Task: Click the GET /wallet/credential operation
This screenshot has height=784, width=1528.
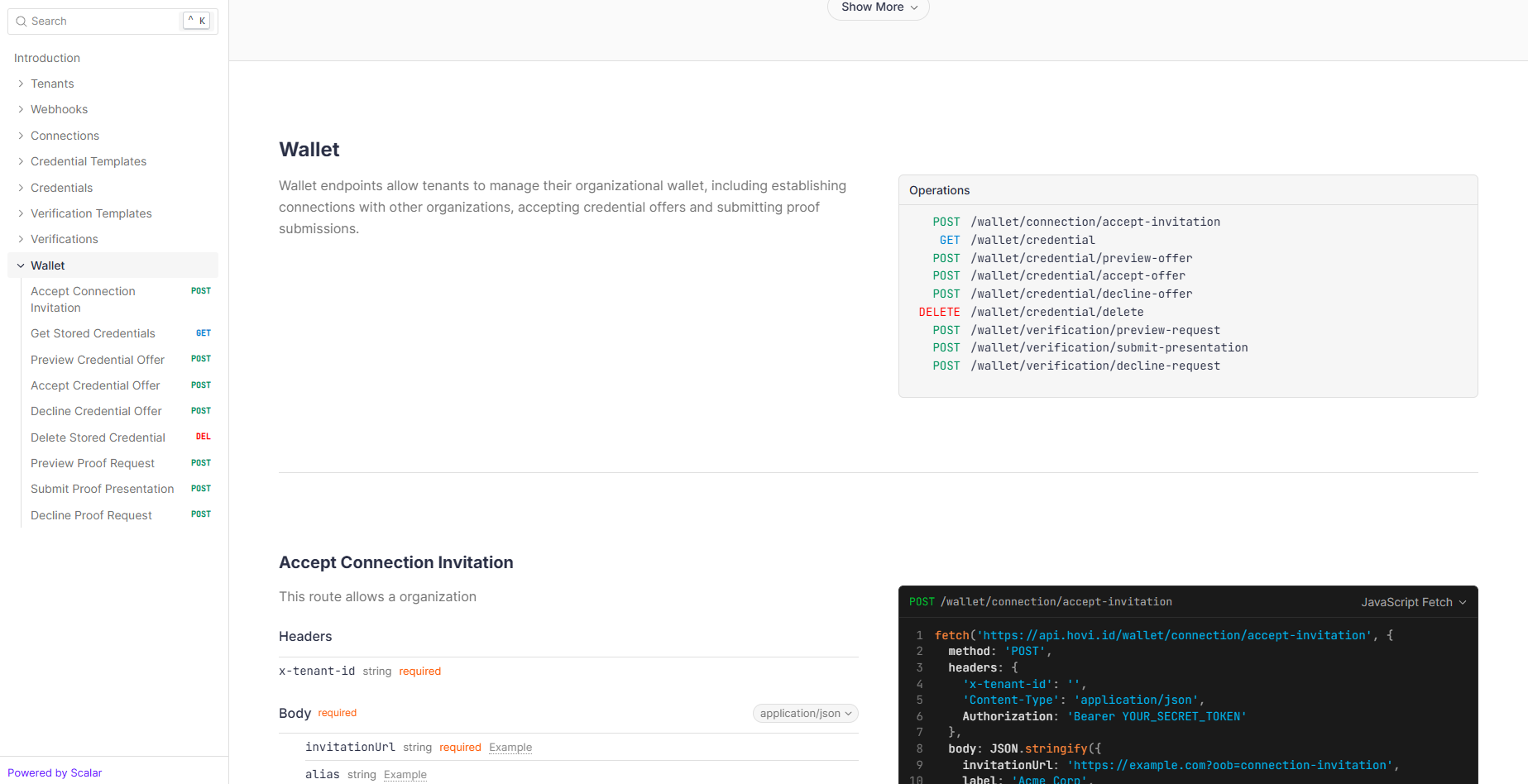Action: pyautogui.click(x=1032, y=240)
